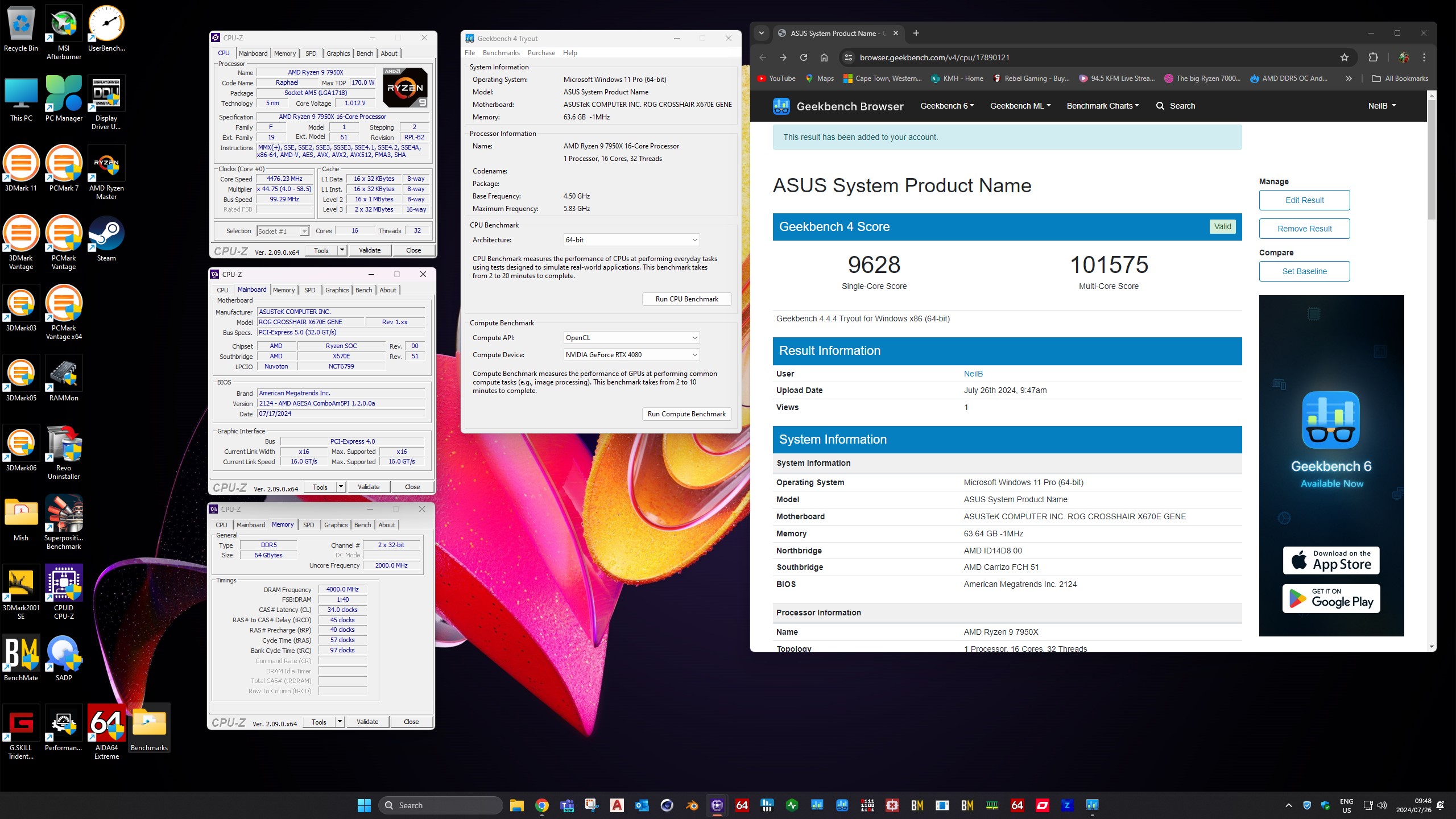Click the Run CPU Benchmark button
This screenshot has height=819, width=1456.
[686, 299]
